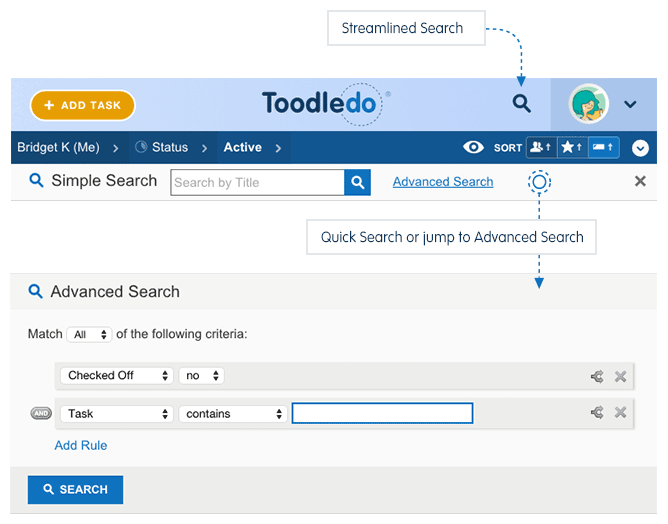Screen dimensions: 668x524
Task: Select the Bridget K (Me) breadcrumb
Action: [58, 148]
